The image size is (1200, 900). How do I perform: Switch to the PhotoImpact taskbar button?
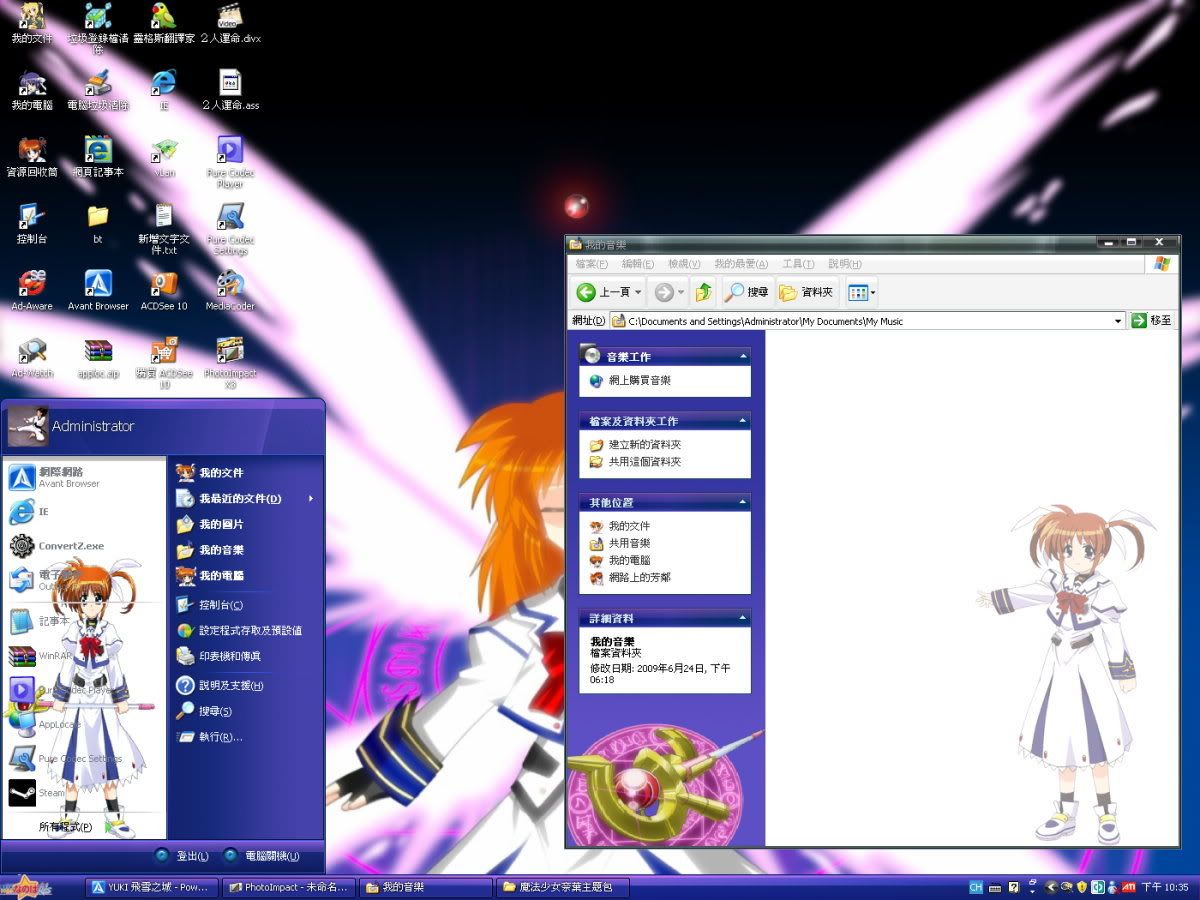pyautogui.click(x=288, y=887)
